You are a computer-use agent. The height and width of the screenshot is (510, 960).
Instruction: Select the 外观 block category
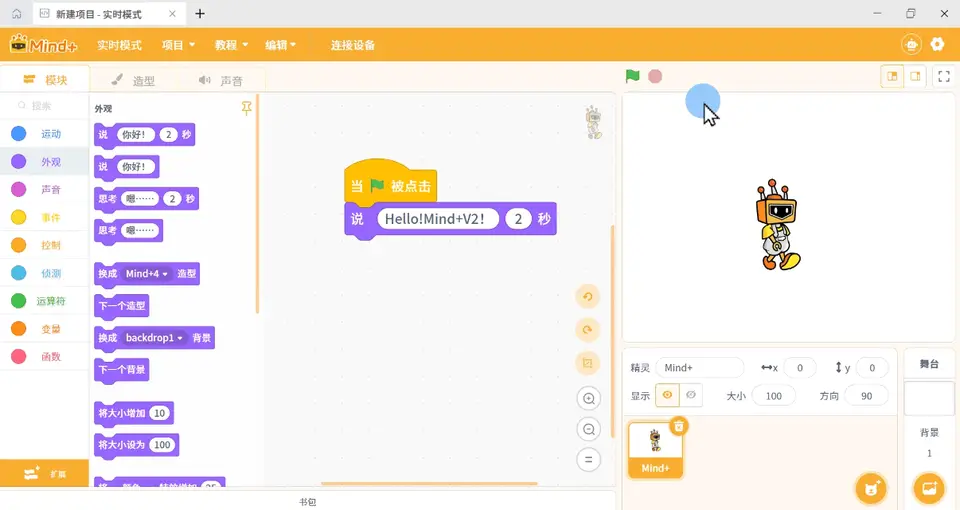(x=44, y=162)
